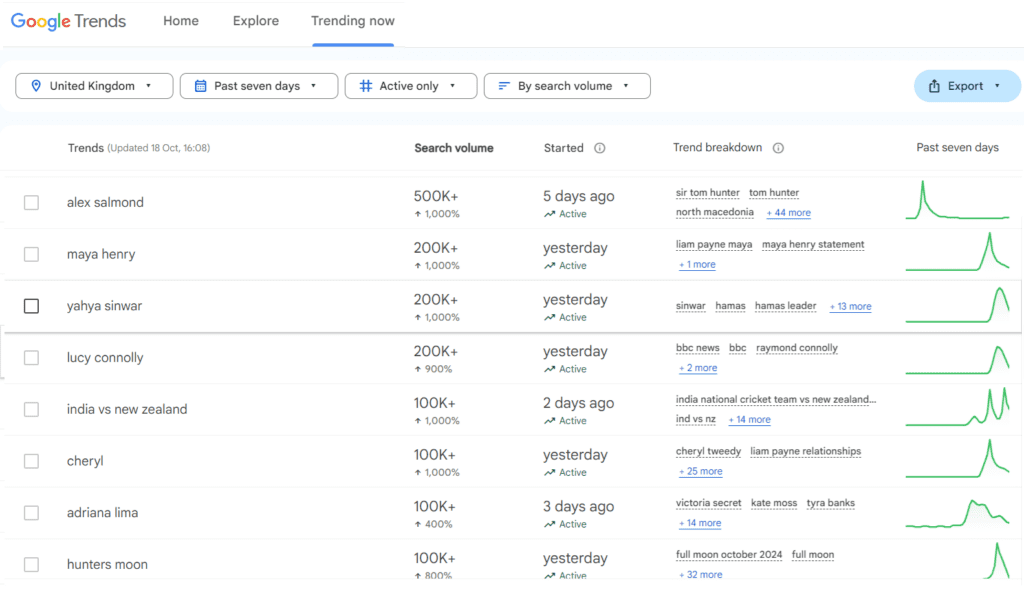Select the alex salmond checkbox
The width and height of the screenshot is (1024, 596).
pos(31,202)
